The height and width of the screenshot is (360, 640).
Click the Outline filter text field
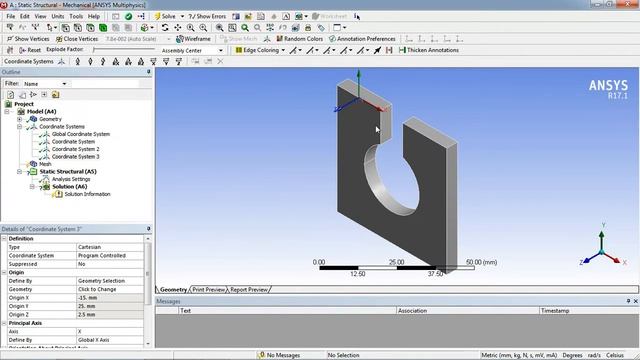[104, 84]
